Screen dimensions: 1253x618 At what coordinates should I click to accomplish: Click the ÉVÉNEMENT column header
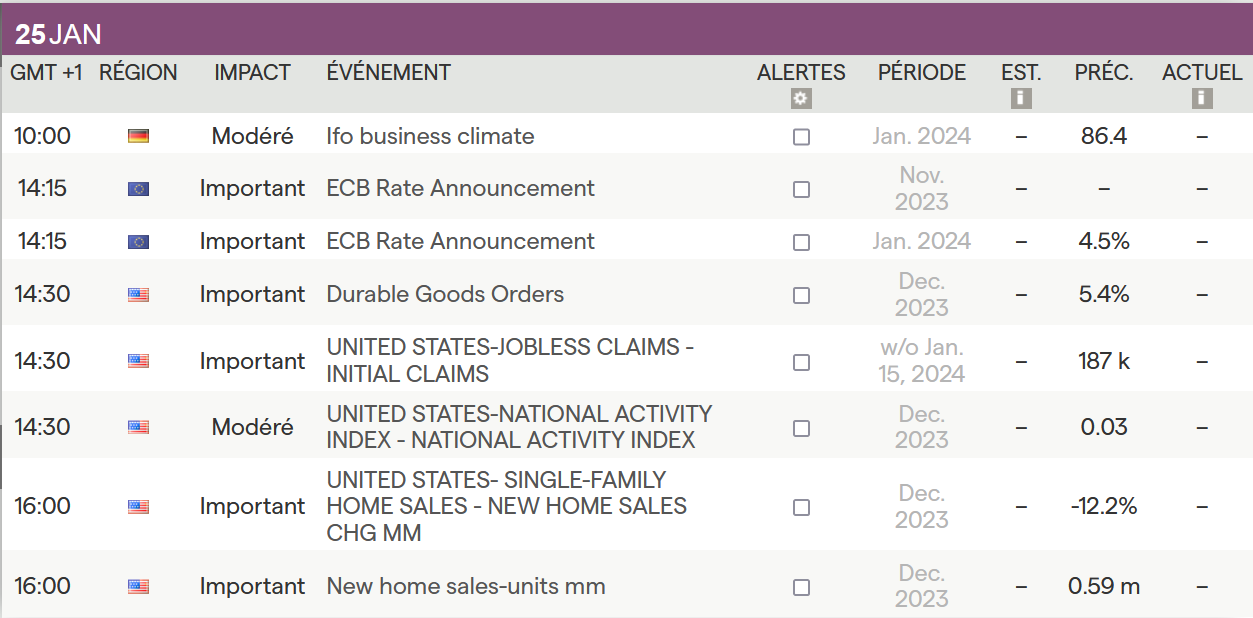tap(388, 73)
